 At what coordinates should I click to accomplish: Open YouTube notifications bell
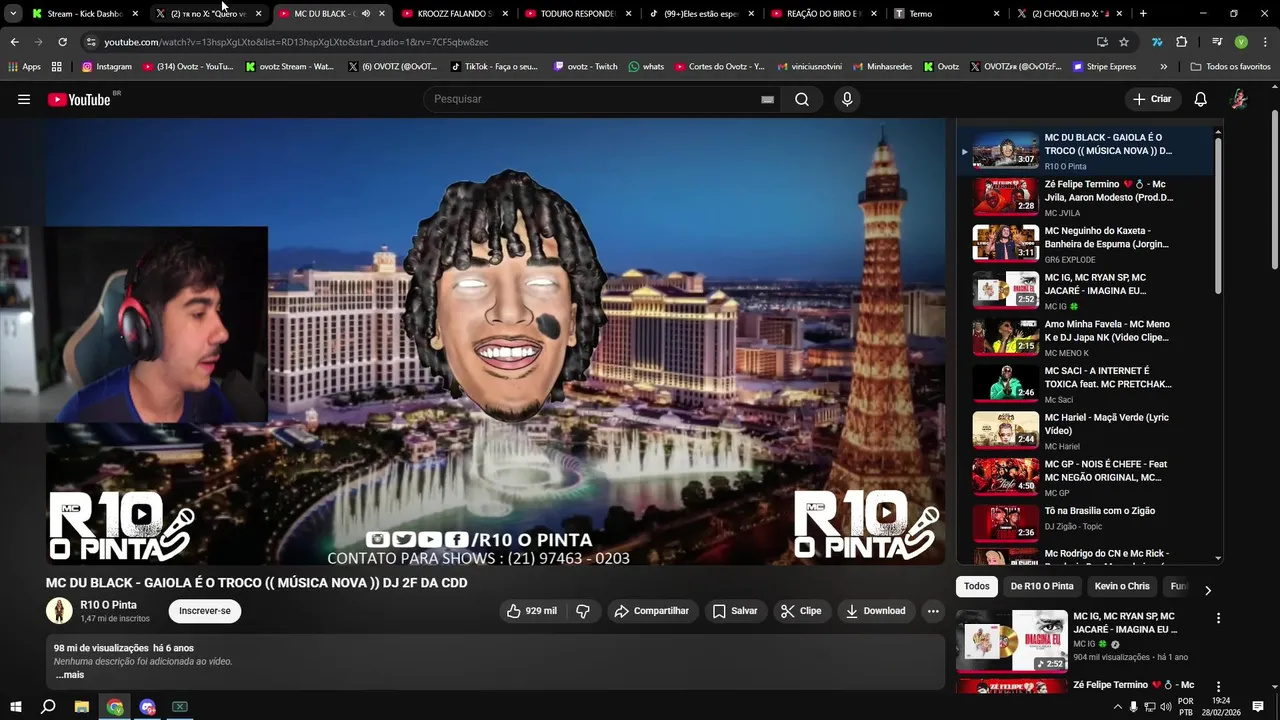1200,99
